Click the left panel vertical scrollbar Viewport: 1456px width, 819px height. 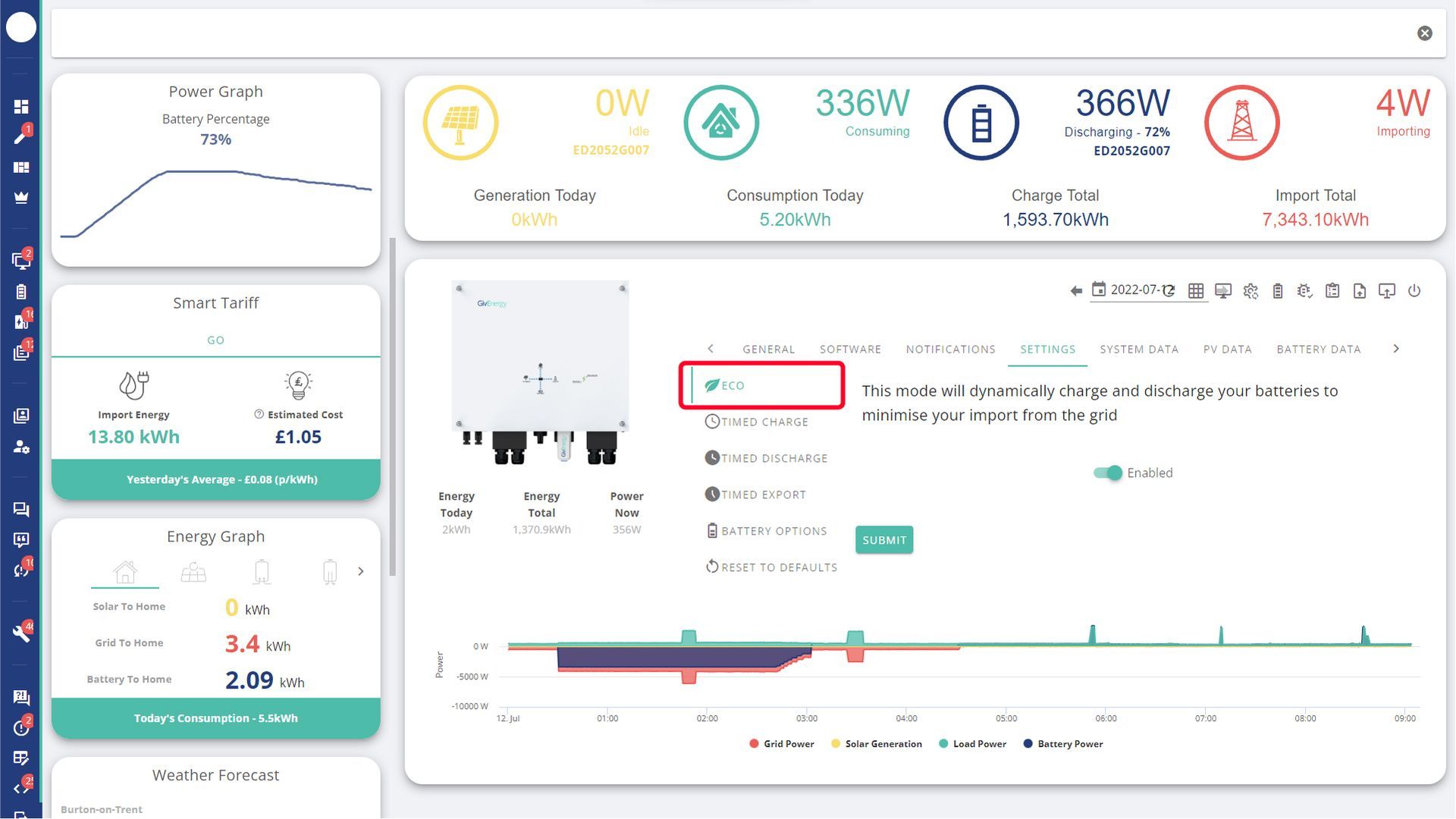[x=393, y=406]
